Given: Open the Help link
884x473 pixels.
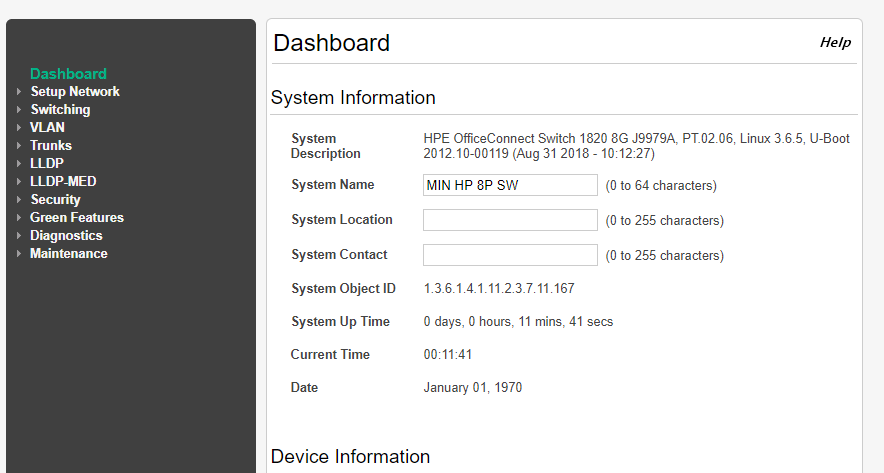Looking at the screenshot, I should pyautogui.click(x=835, y=43).
